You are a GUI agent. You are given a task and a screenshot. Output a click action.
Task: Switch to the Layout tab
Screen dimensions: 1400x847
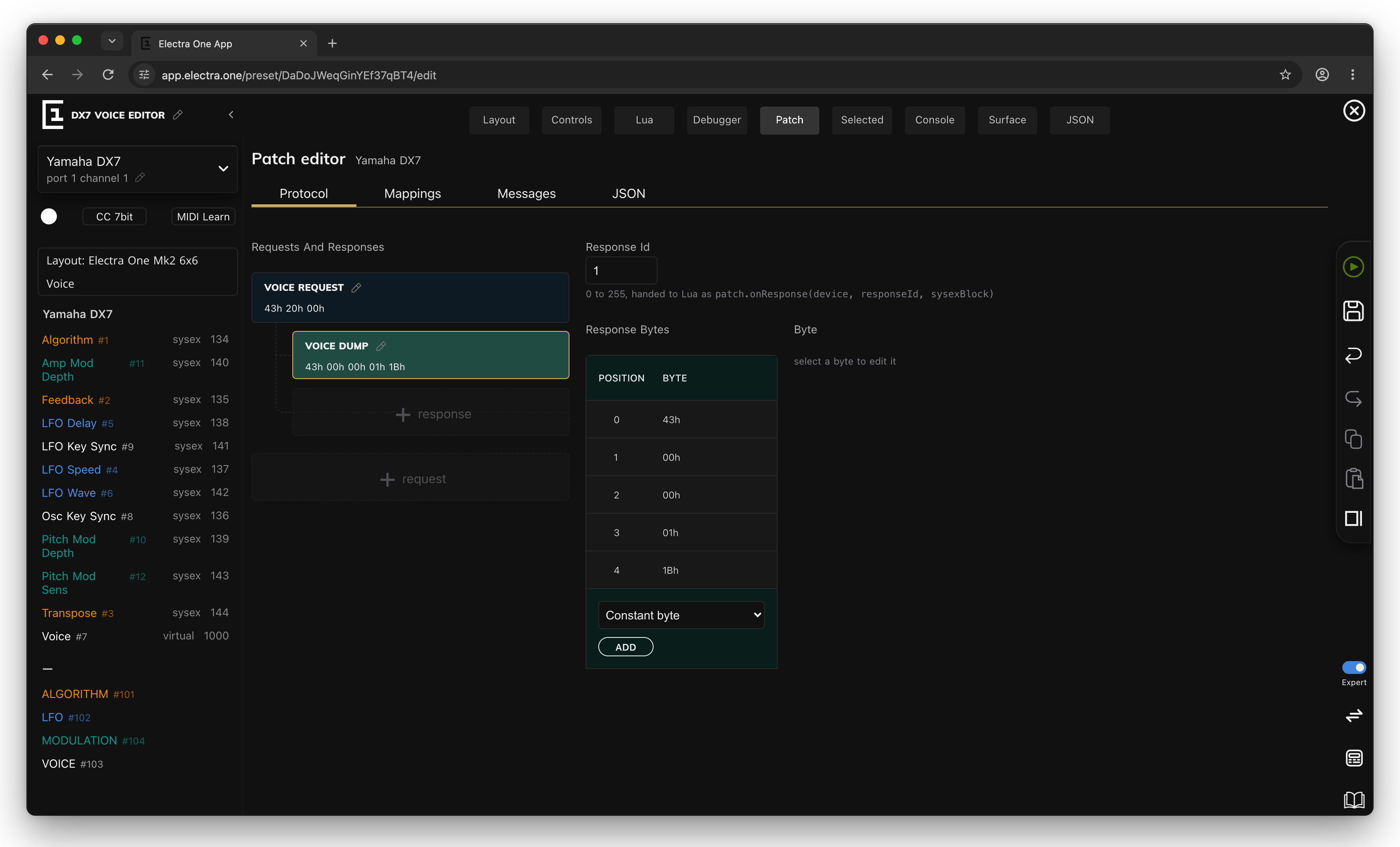[x=499, y=120]
